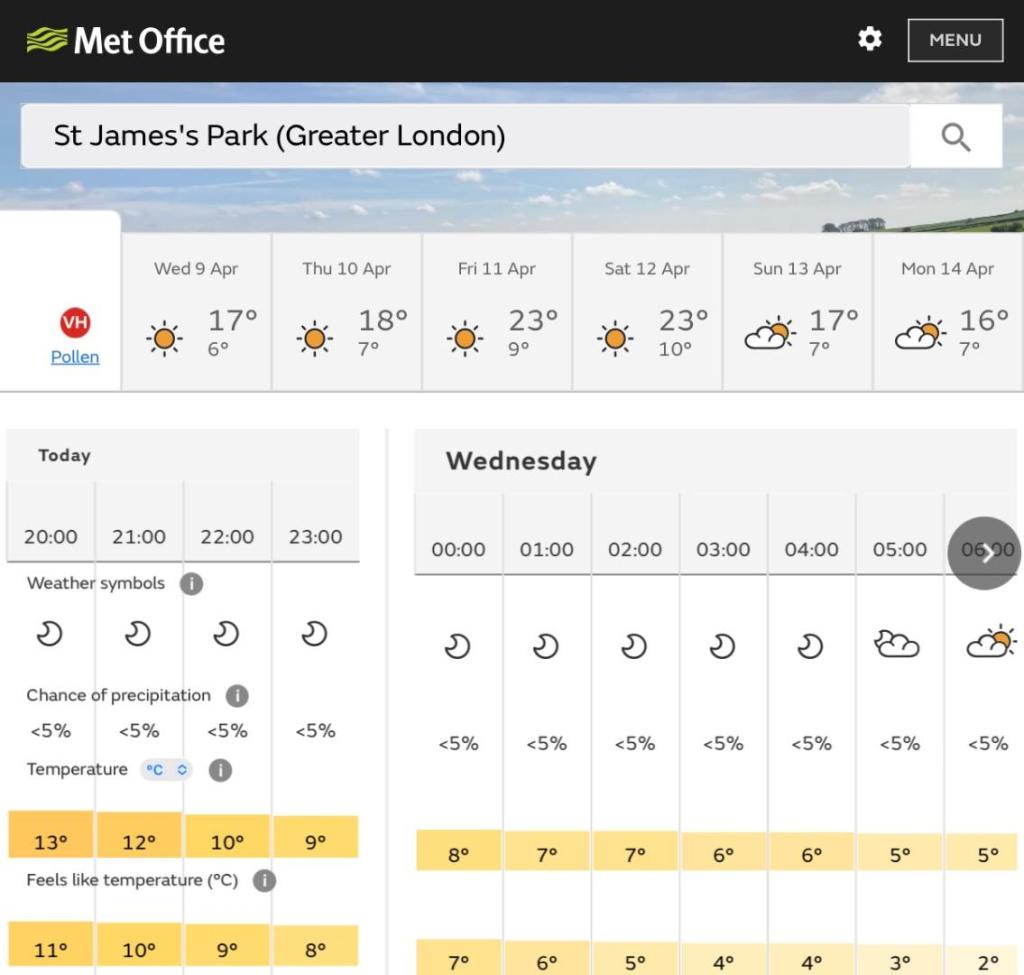Select the Sat 12 Apr forecast tab

tap(647, 312)
